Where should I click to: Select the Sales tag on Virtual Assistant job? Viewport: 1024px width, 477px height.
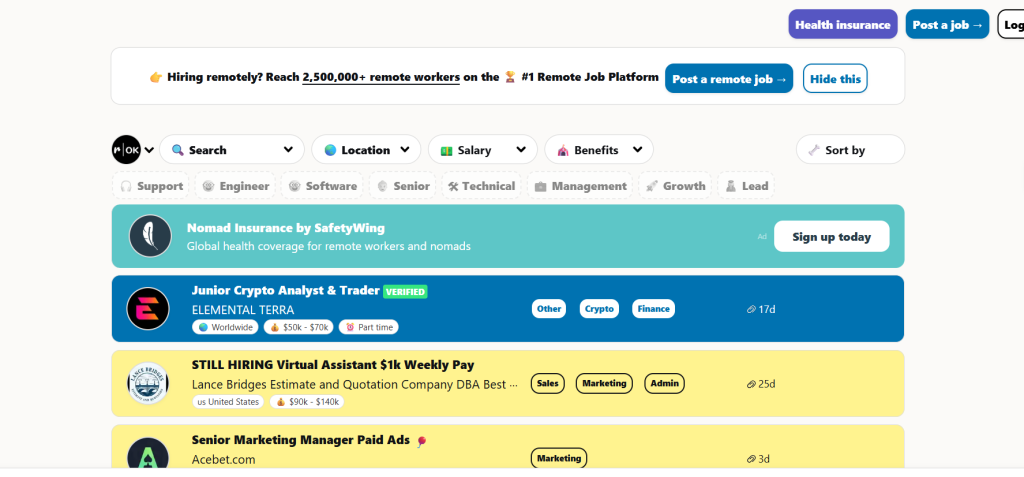pos(547,383)
